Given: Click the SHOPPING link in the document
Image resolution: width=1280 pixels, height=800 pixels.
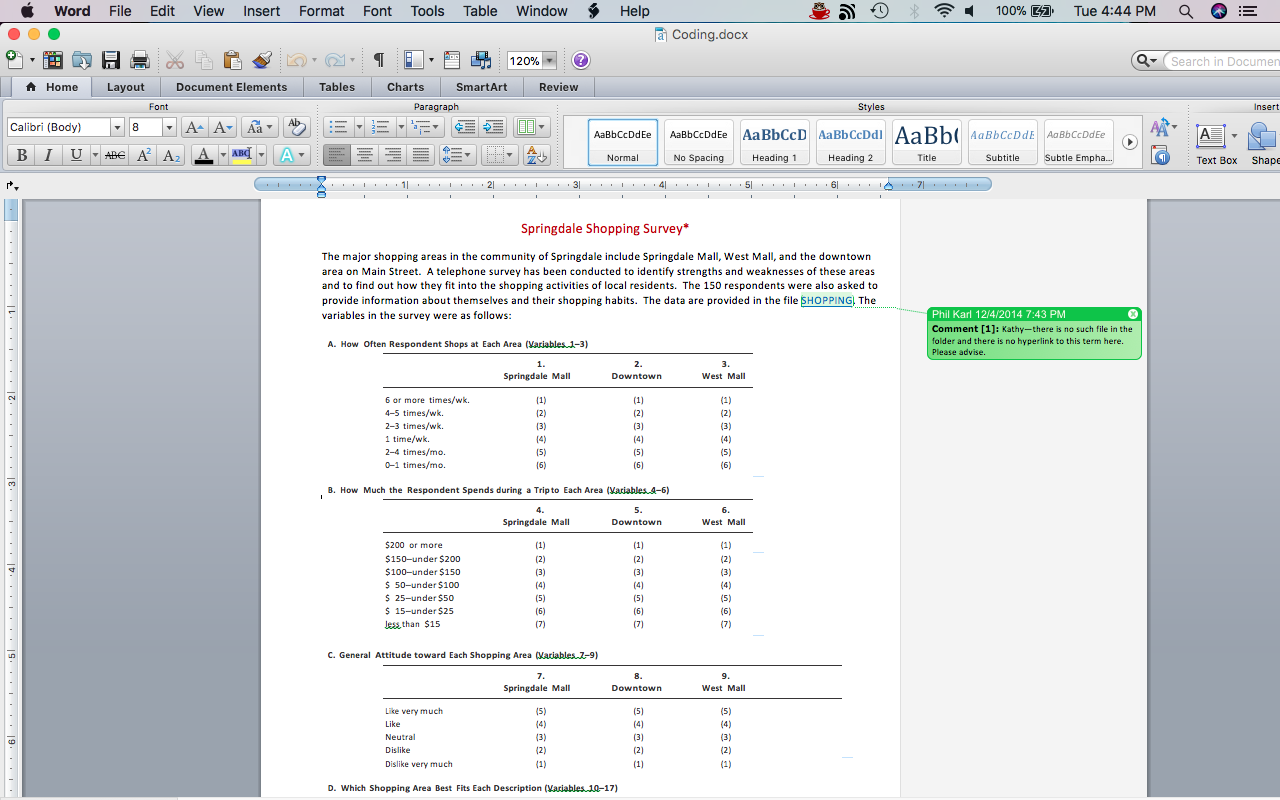Looking at the screenshot, I should pos(826,300).
